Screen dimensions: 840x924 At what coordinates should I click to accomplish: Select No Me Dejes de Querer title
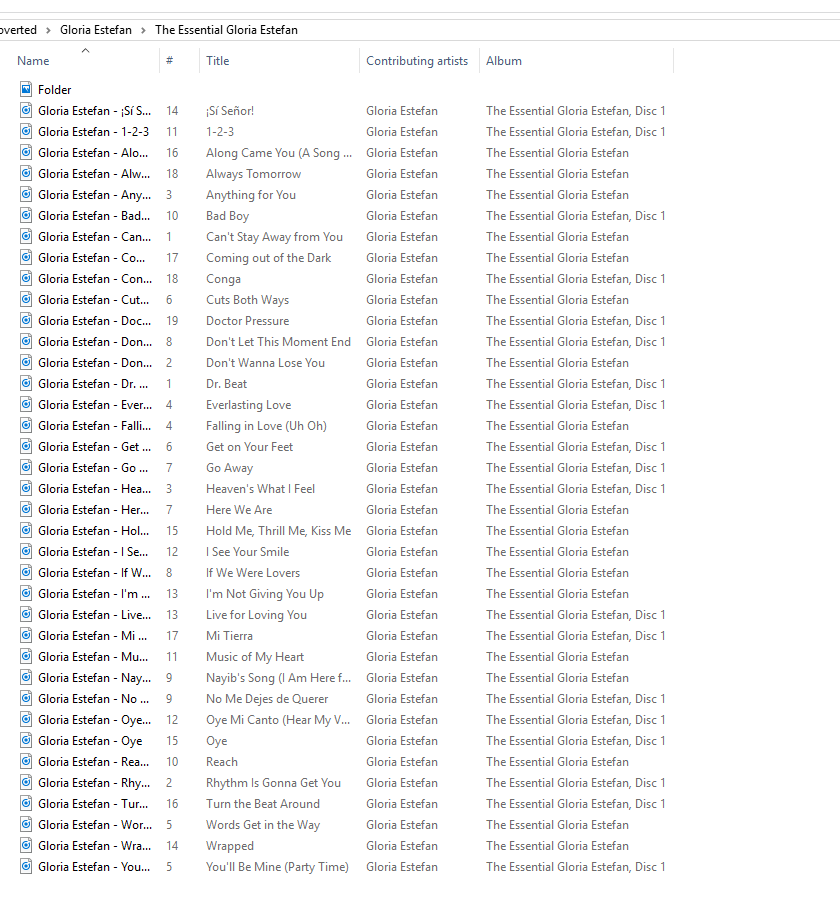coord(267,699)
